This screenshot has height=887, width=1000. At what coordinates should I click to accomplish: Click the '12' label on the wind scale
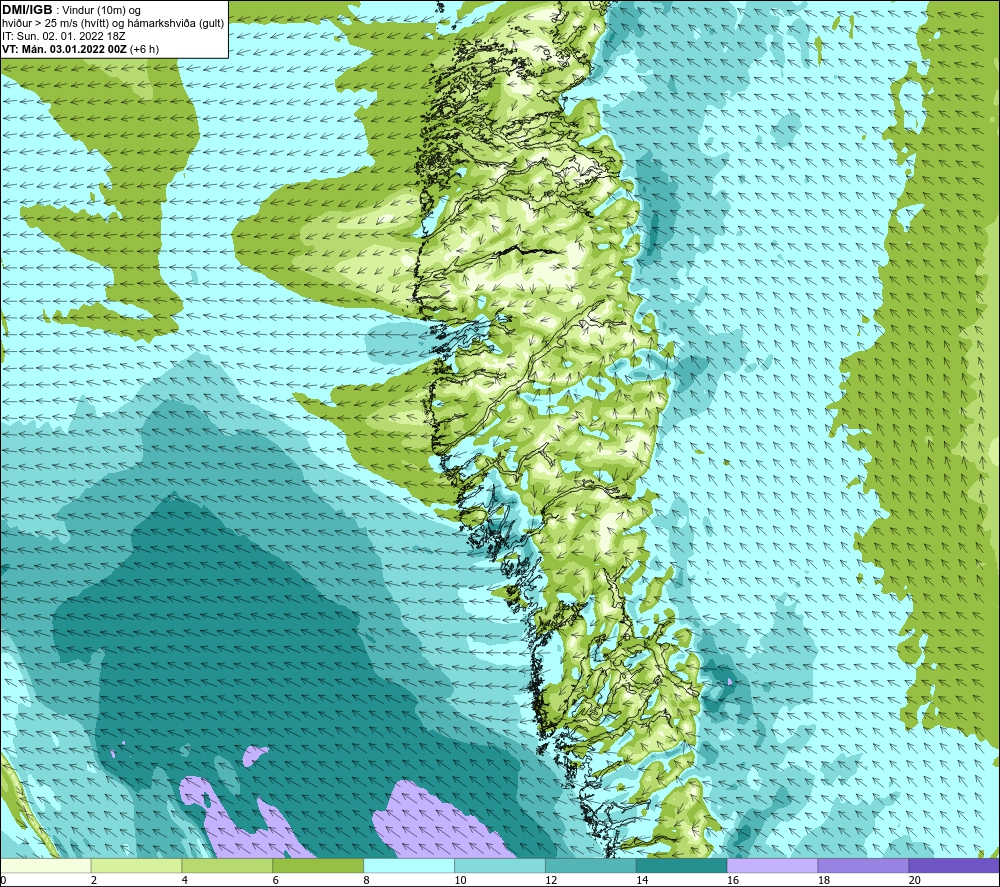[x=551, y=880]
